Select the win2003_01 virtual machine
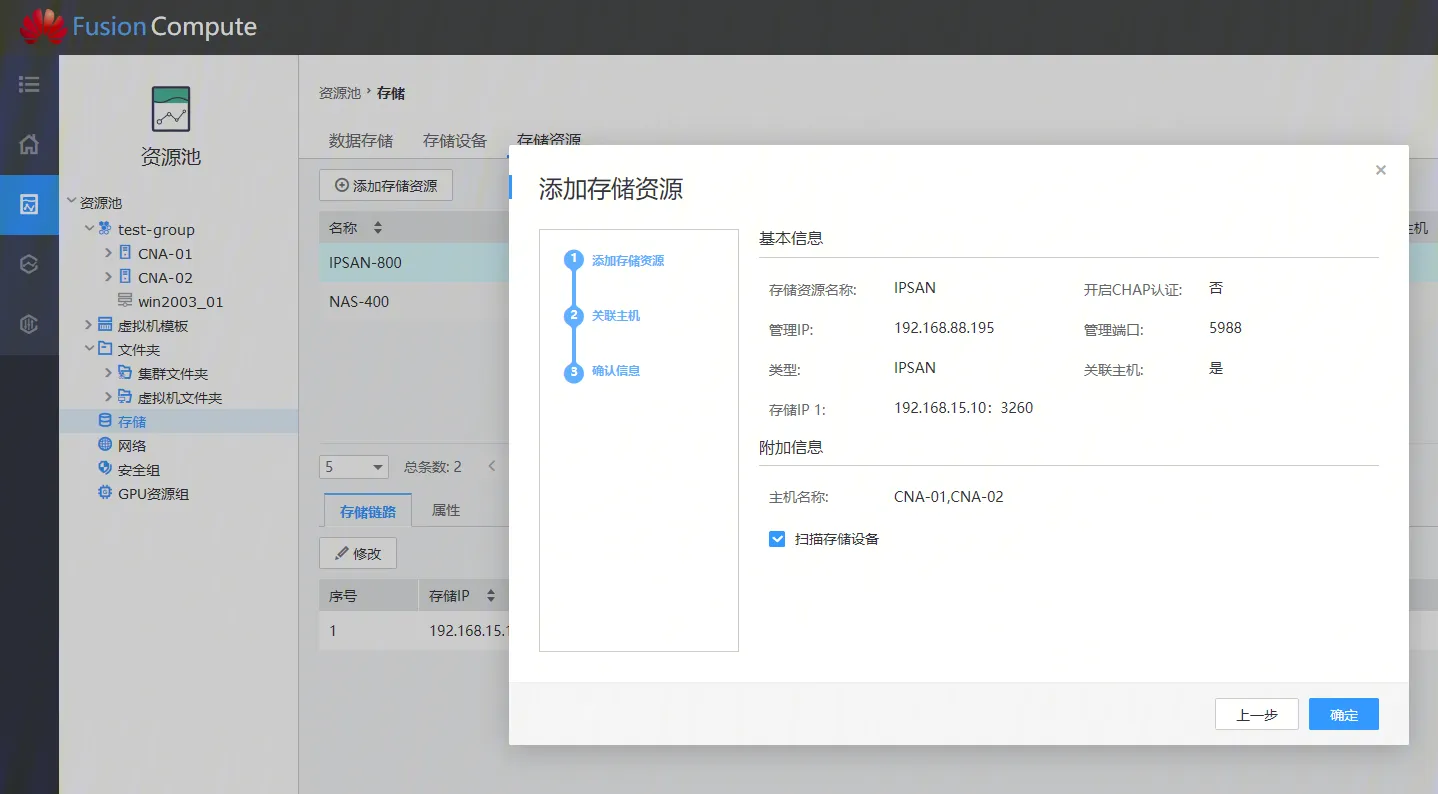The width and height of the screenshot is (1438, 794). coord(180,301)
